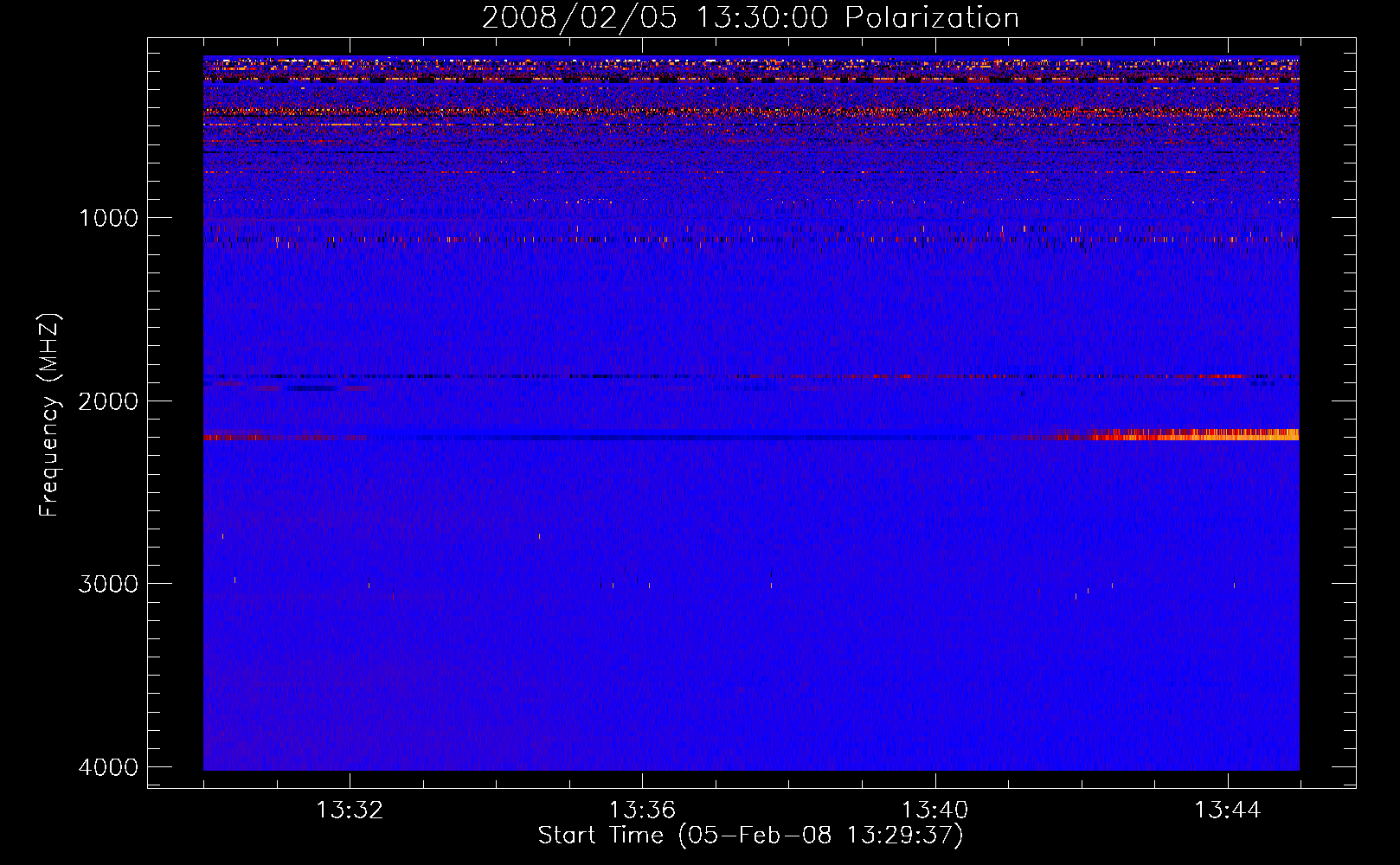Image resolution: width=1400 pixels, height=865 pixels.
Task: Click the dark streak below the thin red line near 13:31
Action: (311, 388)
